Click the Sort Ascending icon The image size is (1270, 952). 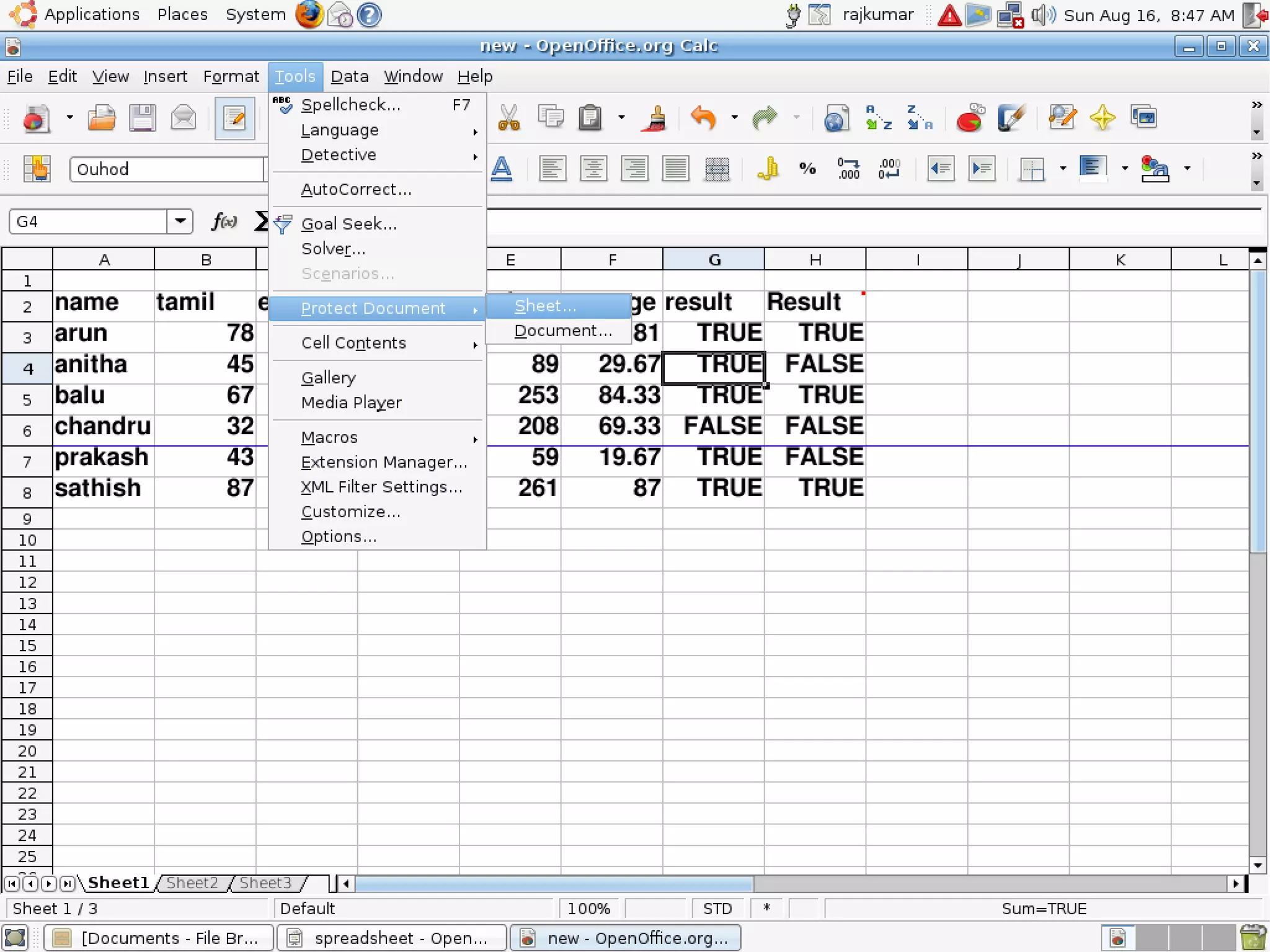[878, 118]
